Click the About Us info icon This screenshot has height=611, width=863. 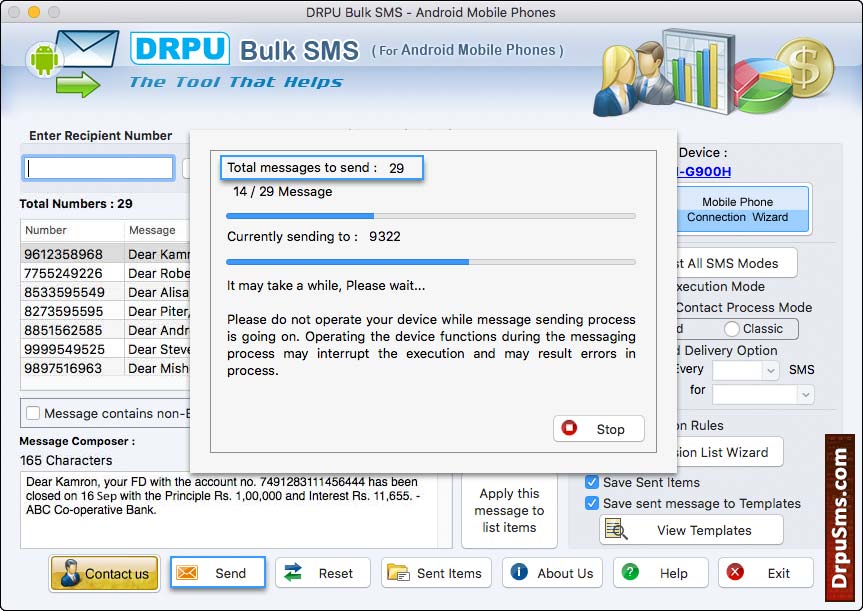click(x=519, y=572)
